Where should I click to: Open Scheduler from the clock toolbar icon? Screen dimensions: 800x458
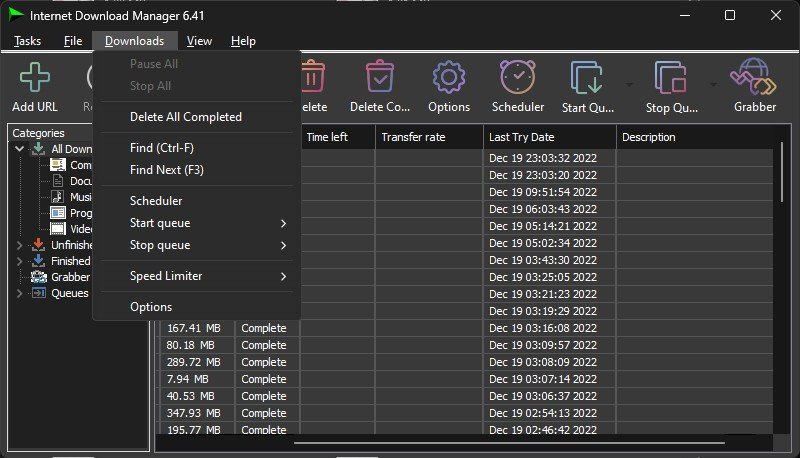[517, 78]
